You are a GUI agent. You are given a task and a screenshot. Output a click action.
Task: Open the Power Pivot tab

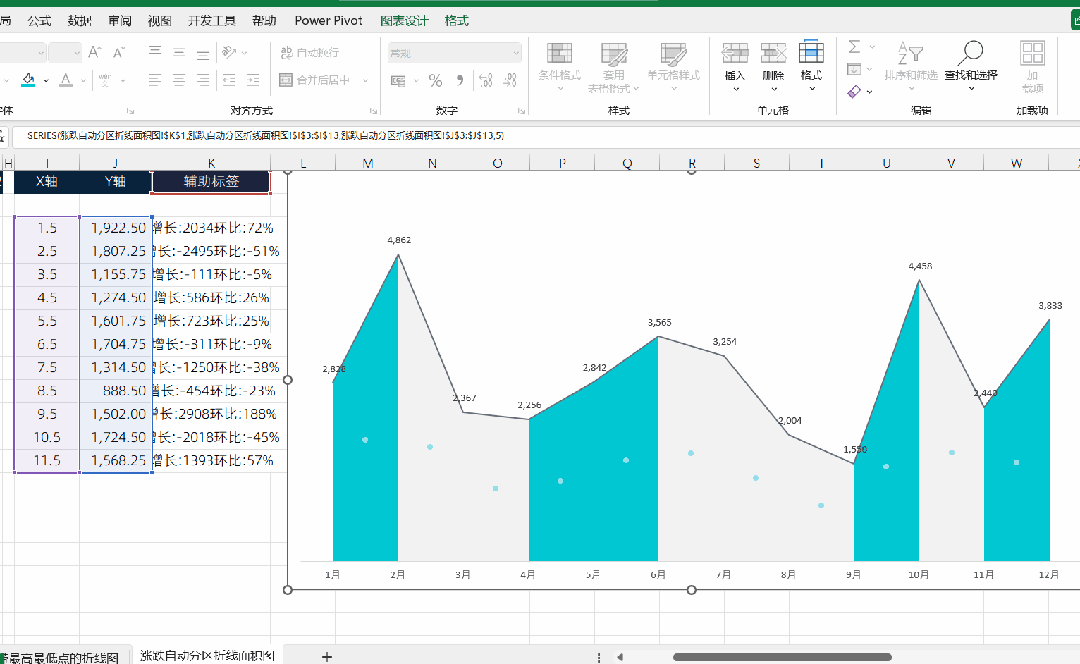click(329, 21)
